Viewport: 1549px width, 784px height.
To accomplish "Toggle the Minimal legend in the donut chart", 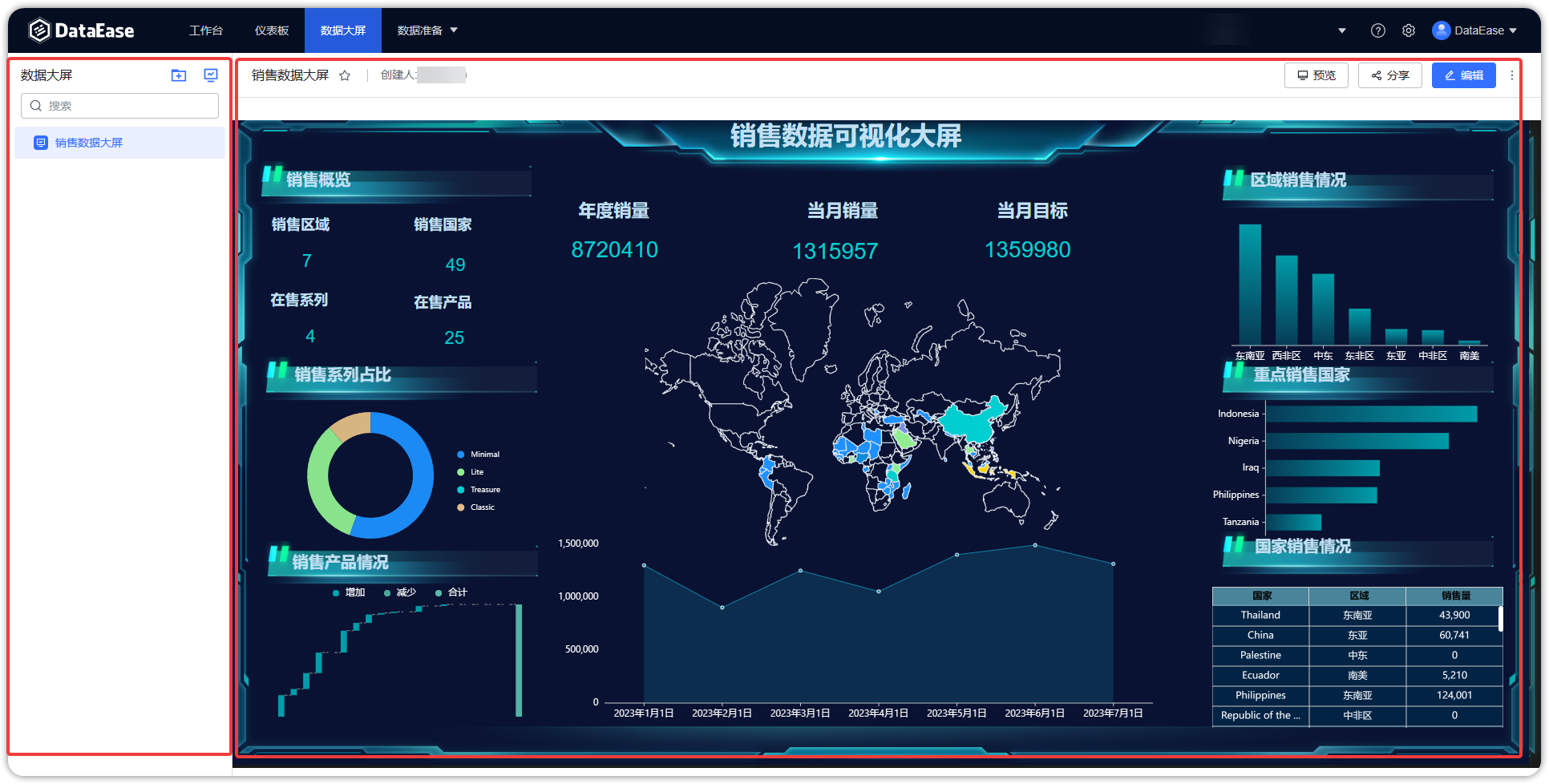I will (479, 454).
